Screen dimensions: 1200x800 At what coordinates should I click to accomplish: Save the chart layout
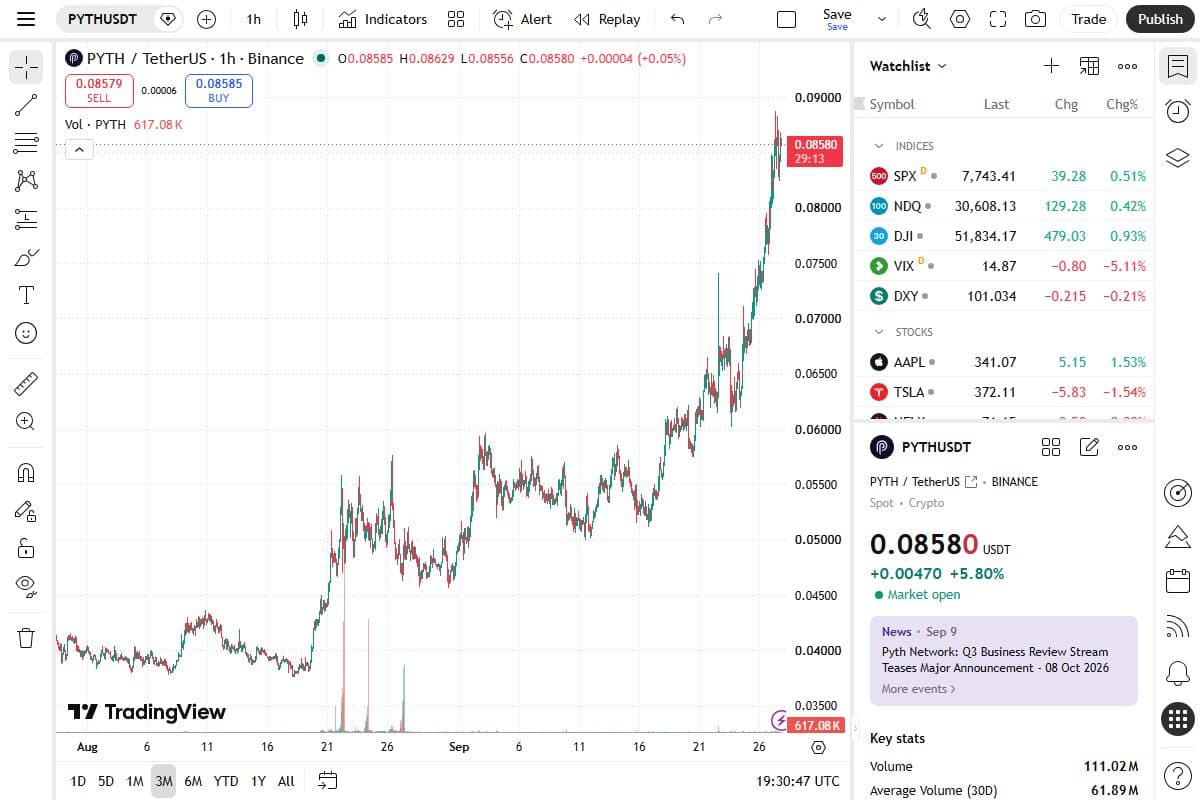(x=837, y=19)
